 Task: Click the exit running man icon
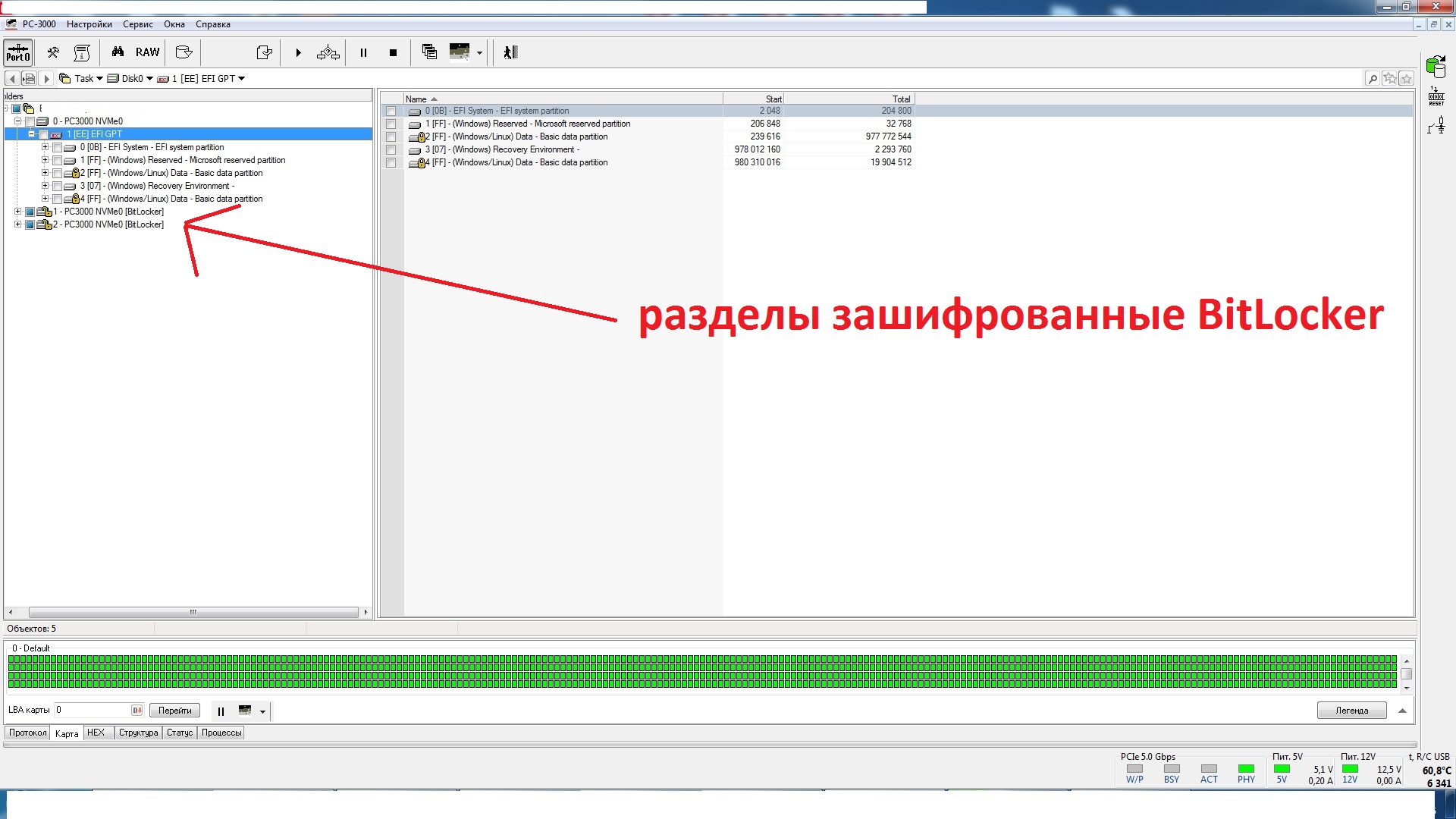point(510,52)
